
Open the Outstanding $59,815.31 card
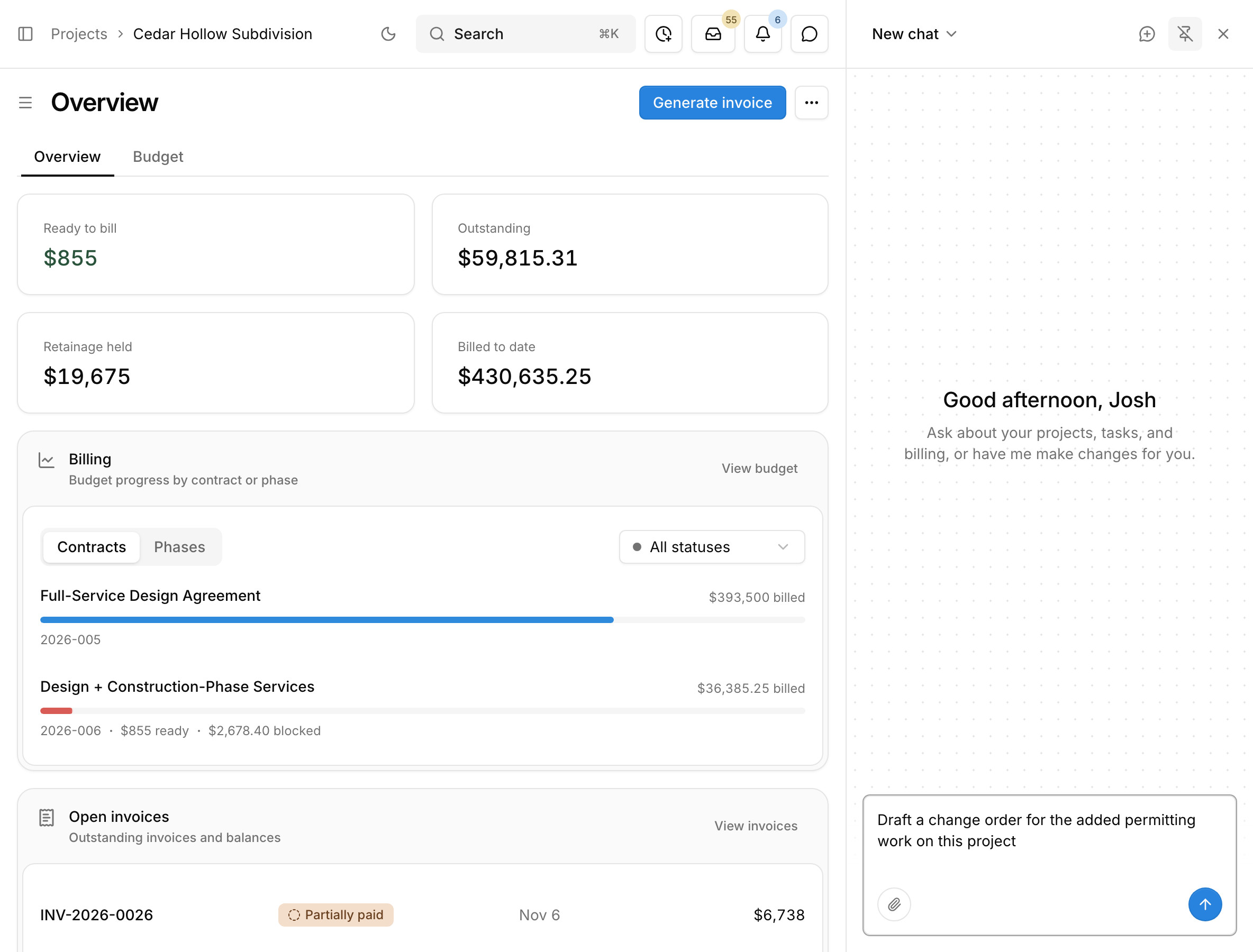coord(630,244)
